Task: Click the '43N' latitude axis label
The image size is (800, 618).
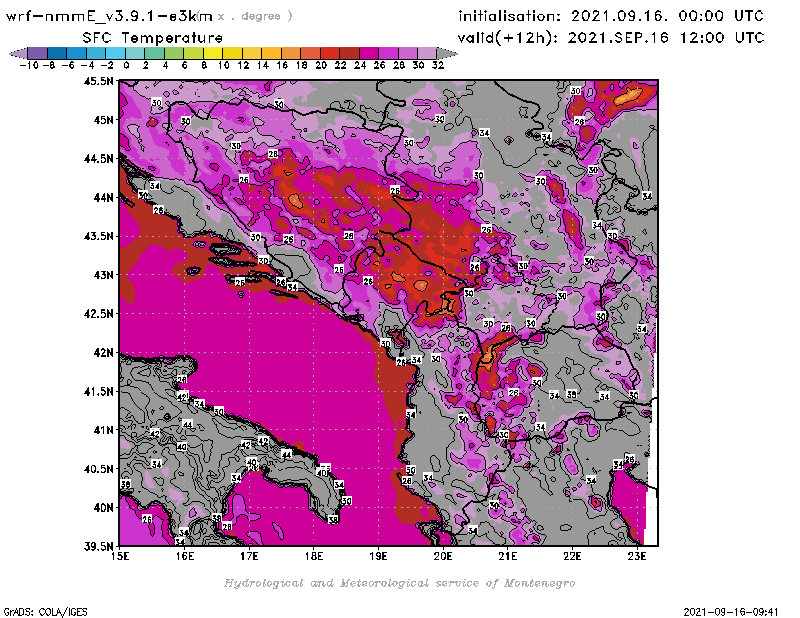Action: click(x=103, y=275)
